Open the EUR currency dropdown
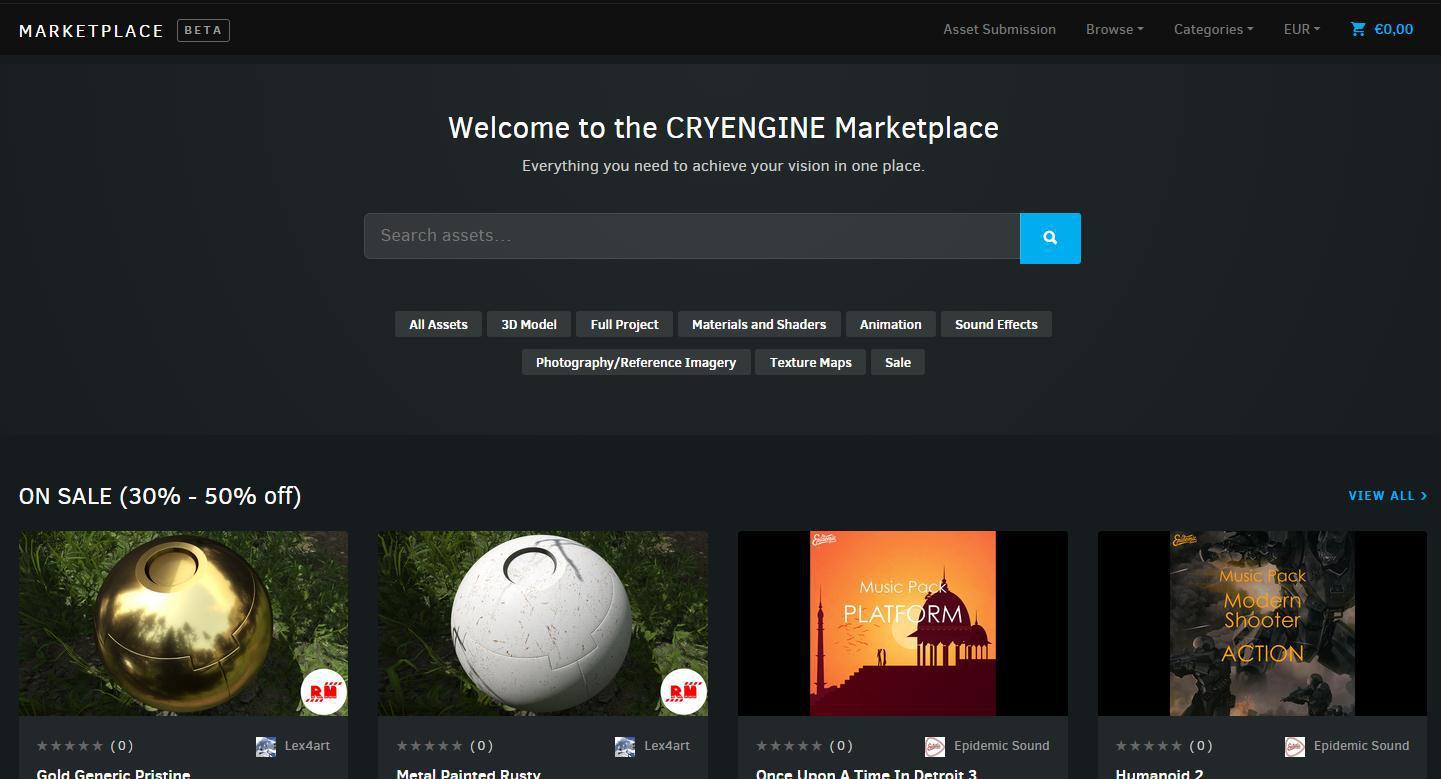Image resolution: width=1441 pixels, height=779 pixels. 1301,29
